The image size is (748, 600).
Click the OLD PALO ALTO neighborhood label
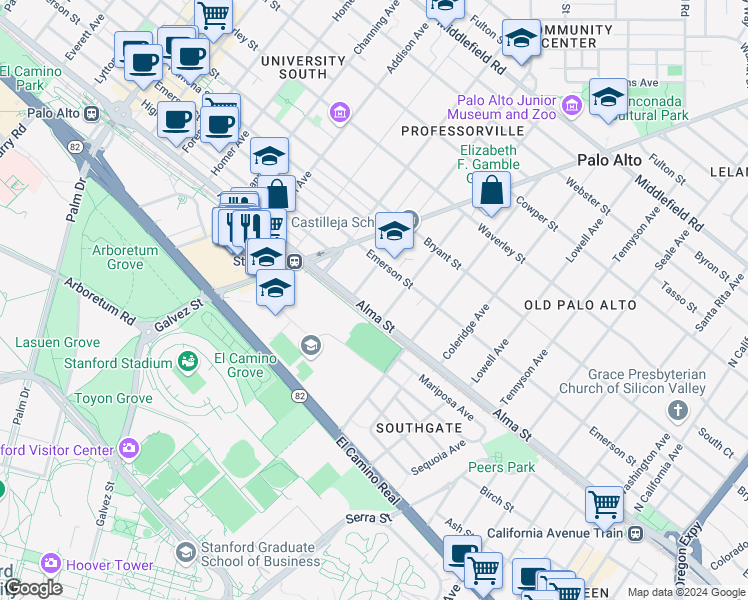pyautogui.click(x=580, y=305)
